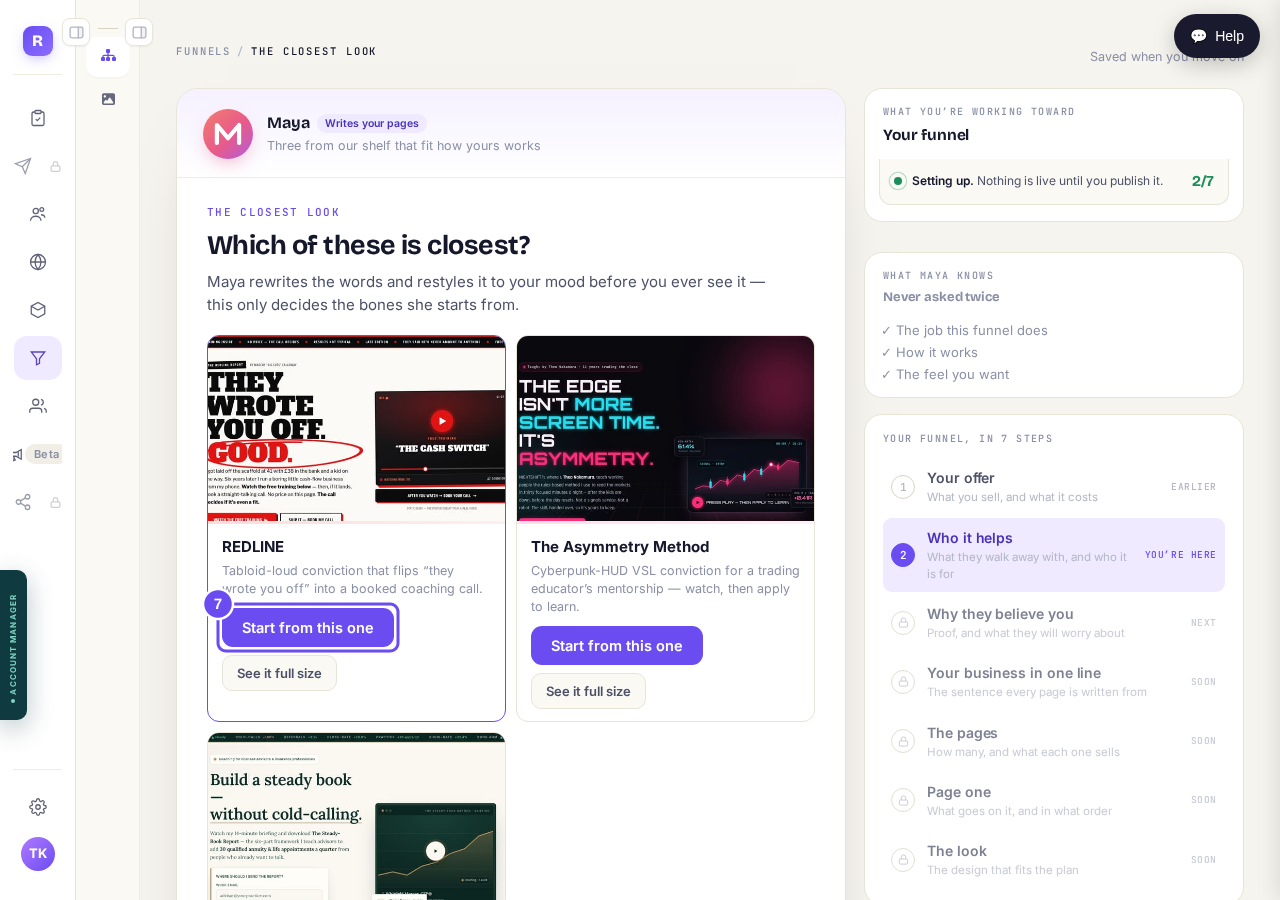Image resolution: width=1280 pixels, height=900 pixels.
Task: Open the "Build a steady book" template thumbnail
Action: [356, 816]
